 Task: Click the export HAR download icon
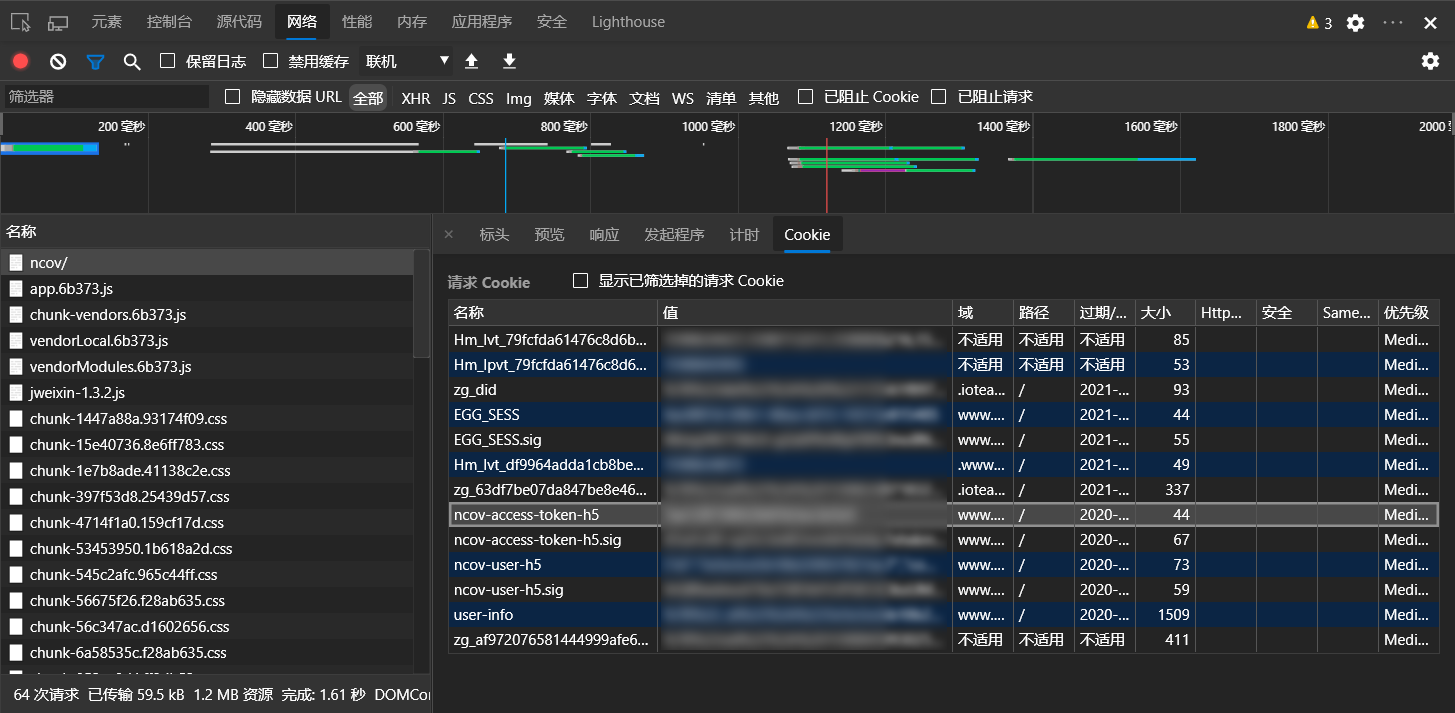point(509,61)
